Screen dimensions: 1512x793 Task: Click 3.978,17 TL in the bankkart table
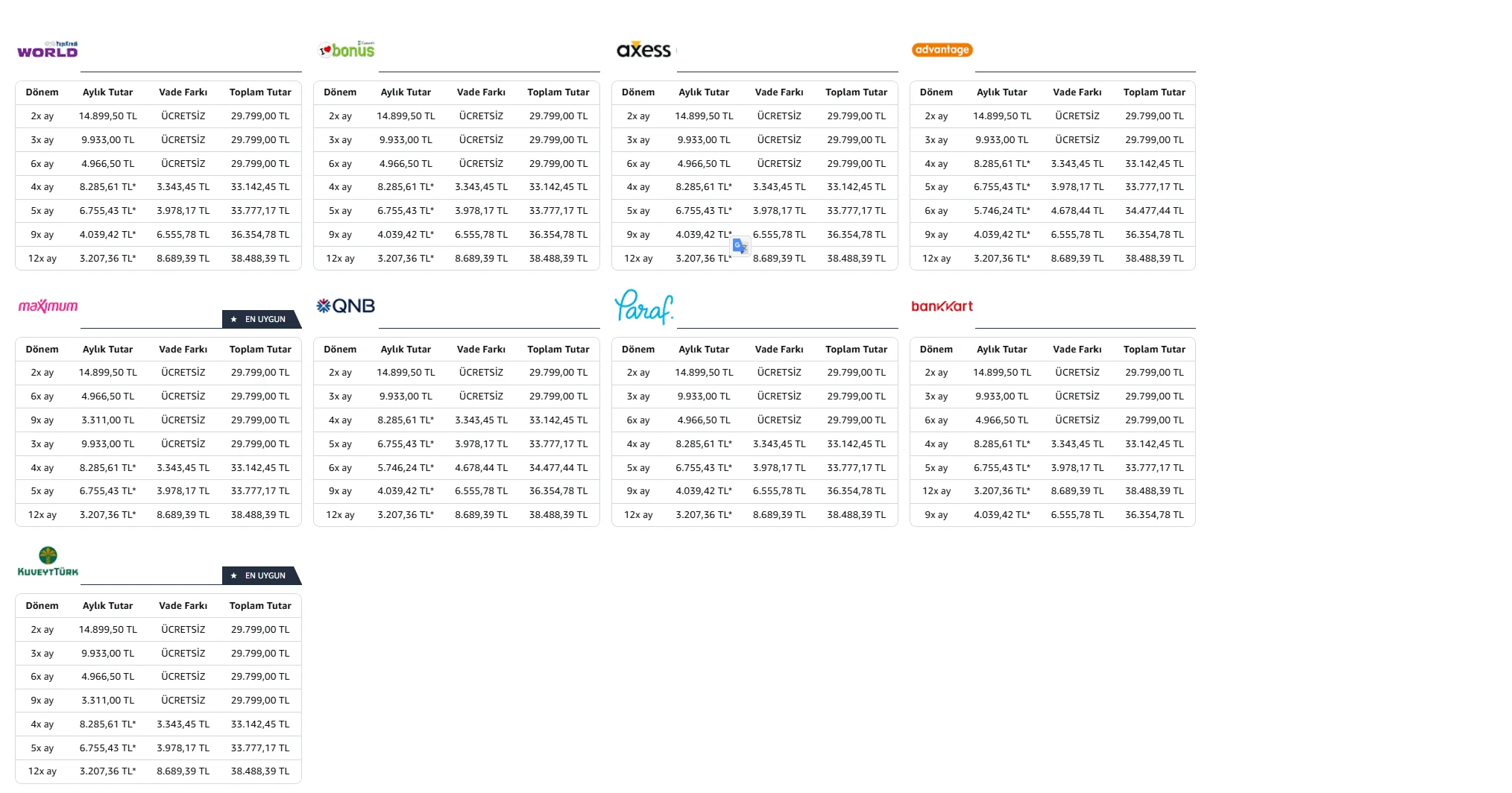(x=1077, y=468)
